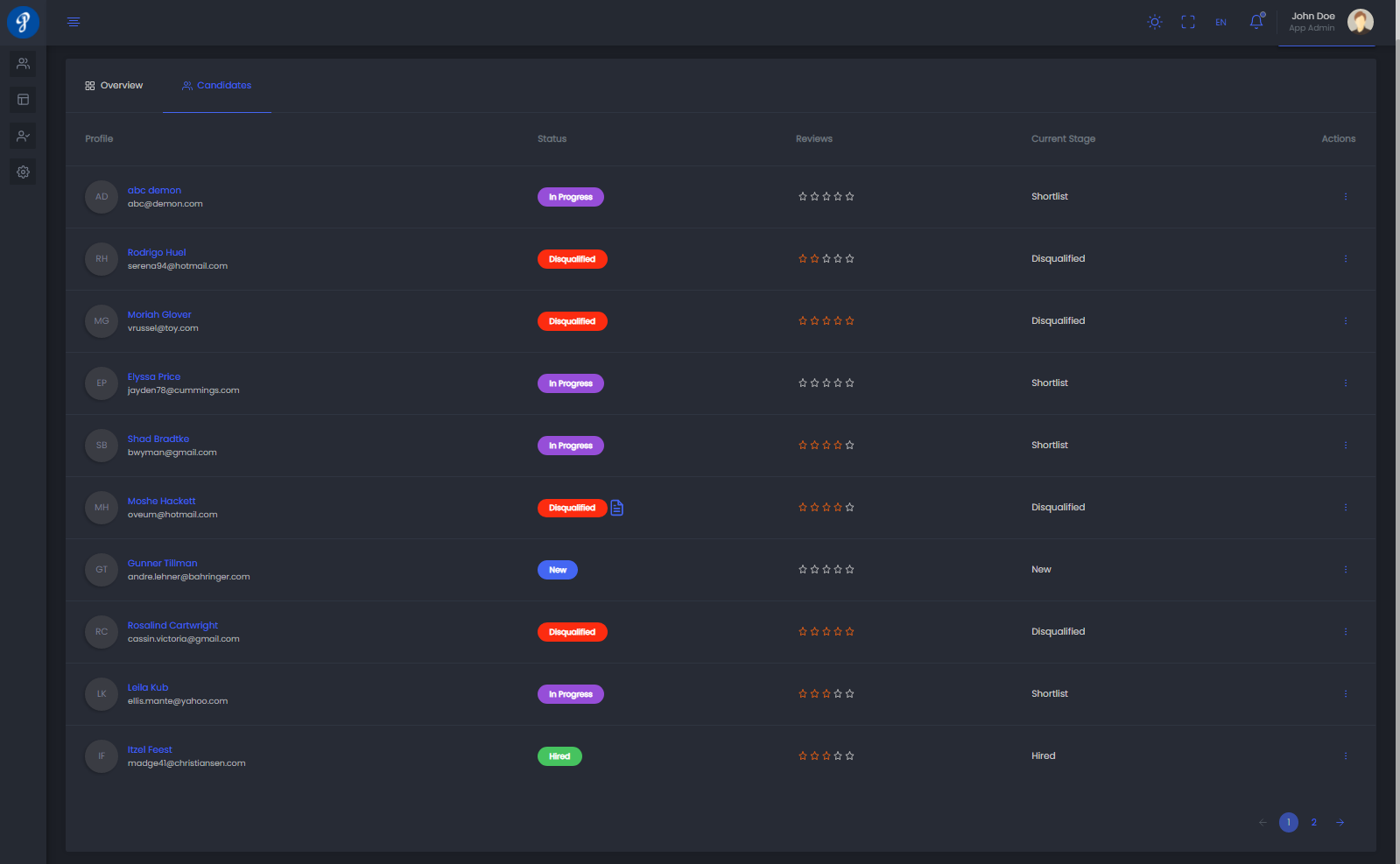Image resolution: width=1400 pixels, height=864 pixels.
Task: Open the EN language selector
Action: (x=1221, y=23)
